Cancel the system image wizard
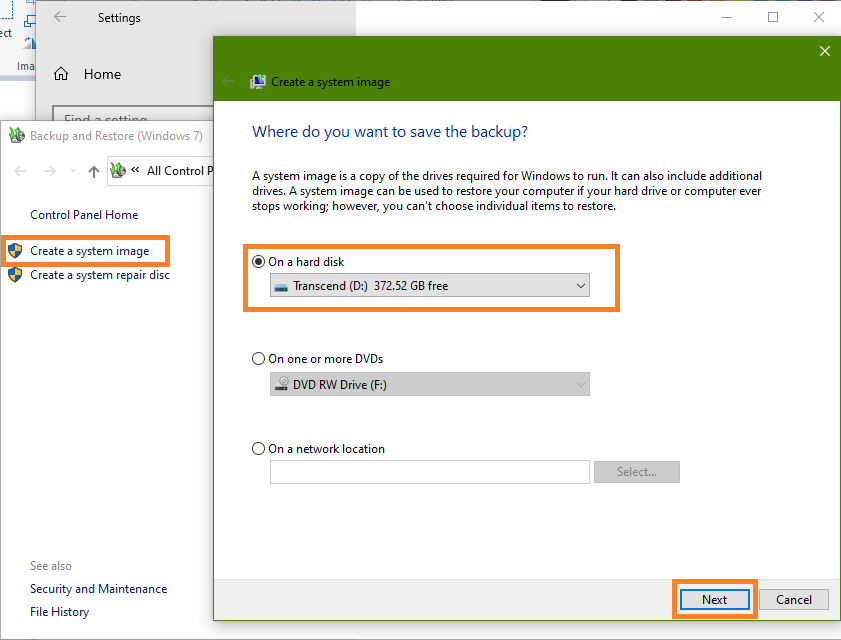 [x=794, y=600]
